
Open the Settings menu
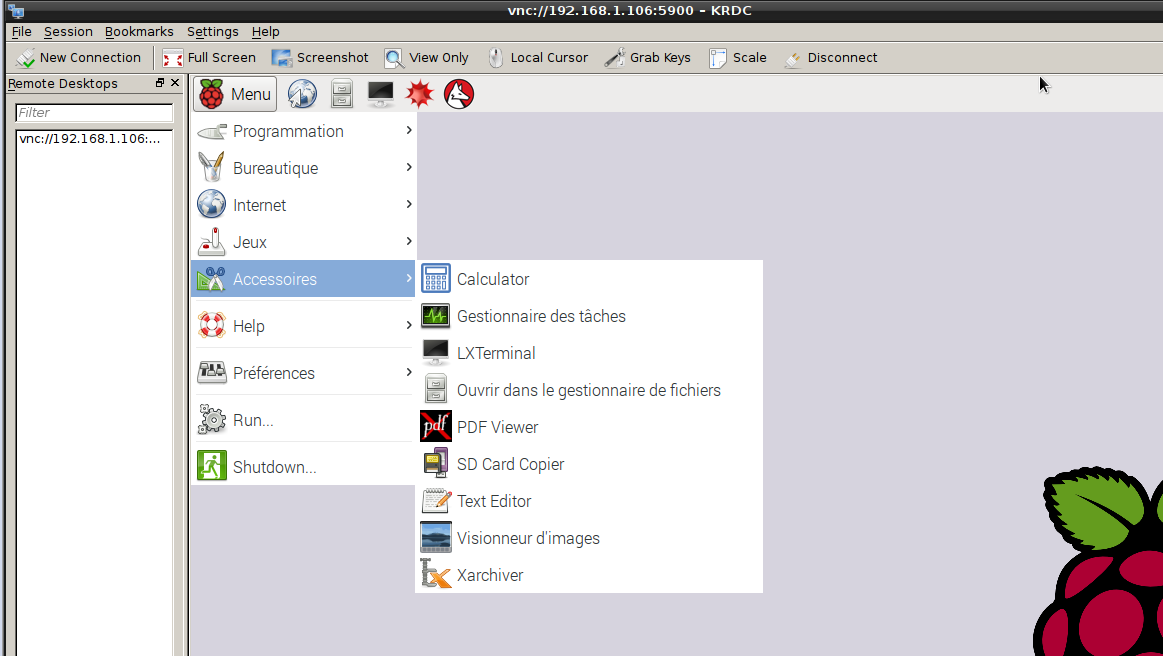(x=213, y=31)
